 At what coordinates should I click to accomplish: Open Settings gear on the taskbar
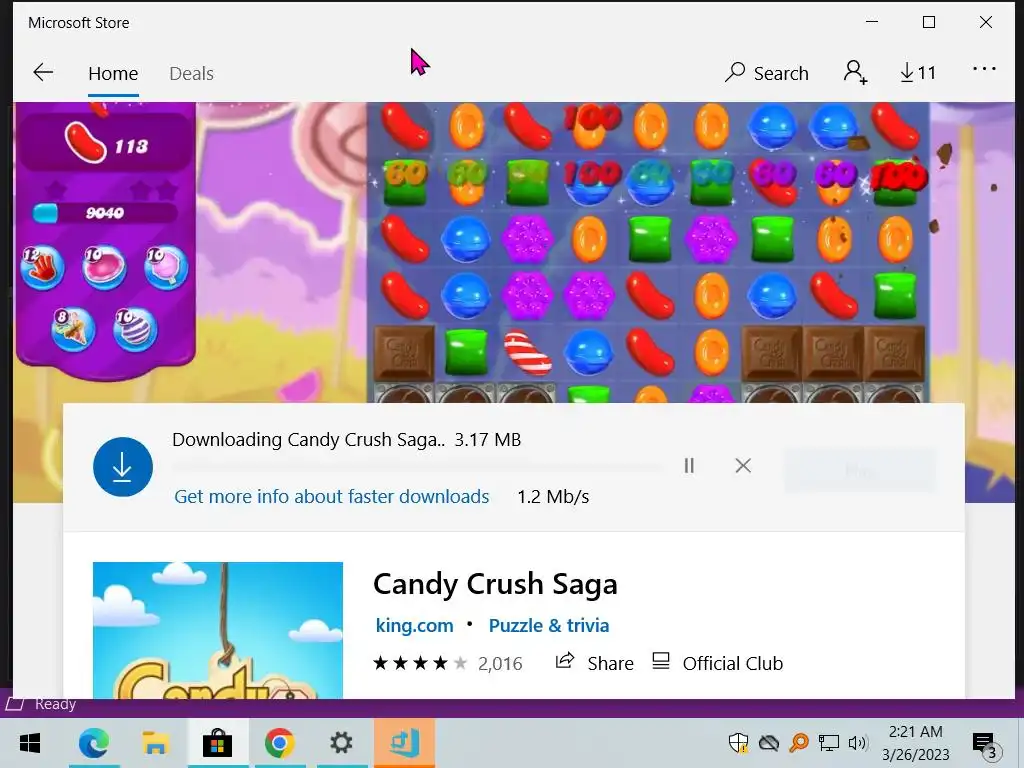(x=341, y=743)
